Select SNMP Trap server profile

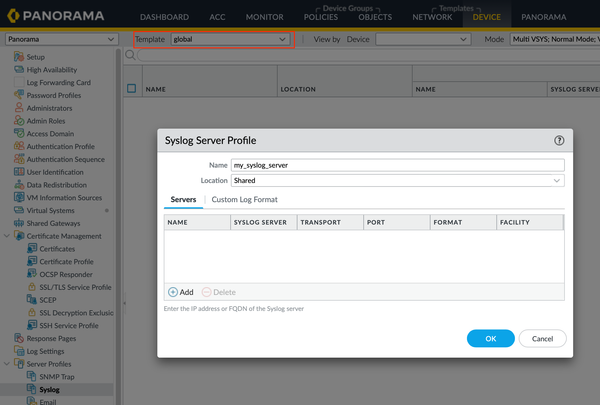tap(57, 375)
